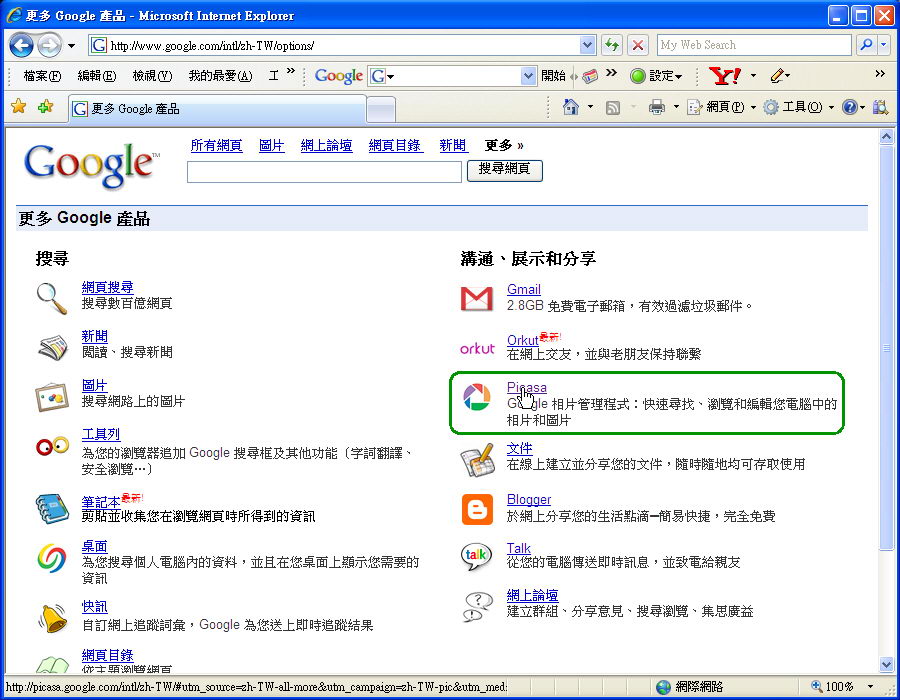Follow the 所有網頁 link
Viewport: 900px width, 700px height.
[216, 146]
